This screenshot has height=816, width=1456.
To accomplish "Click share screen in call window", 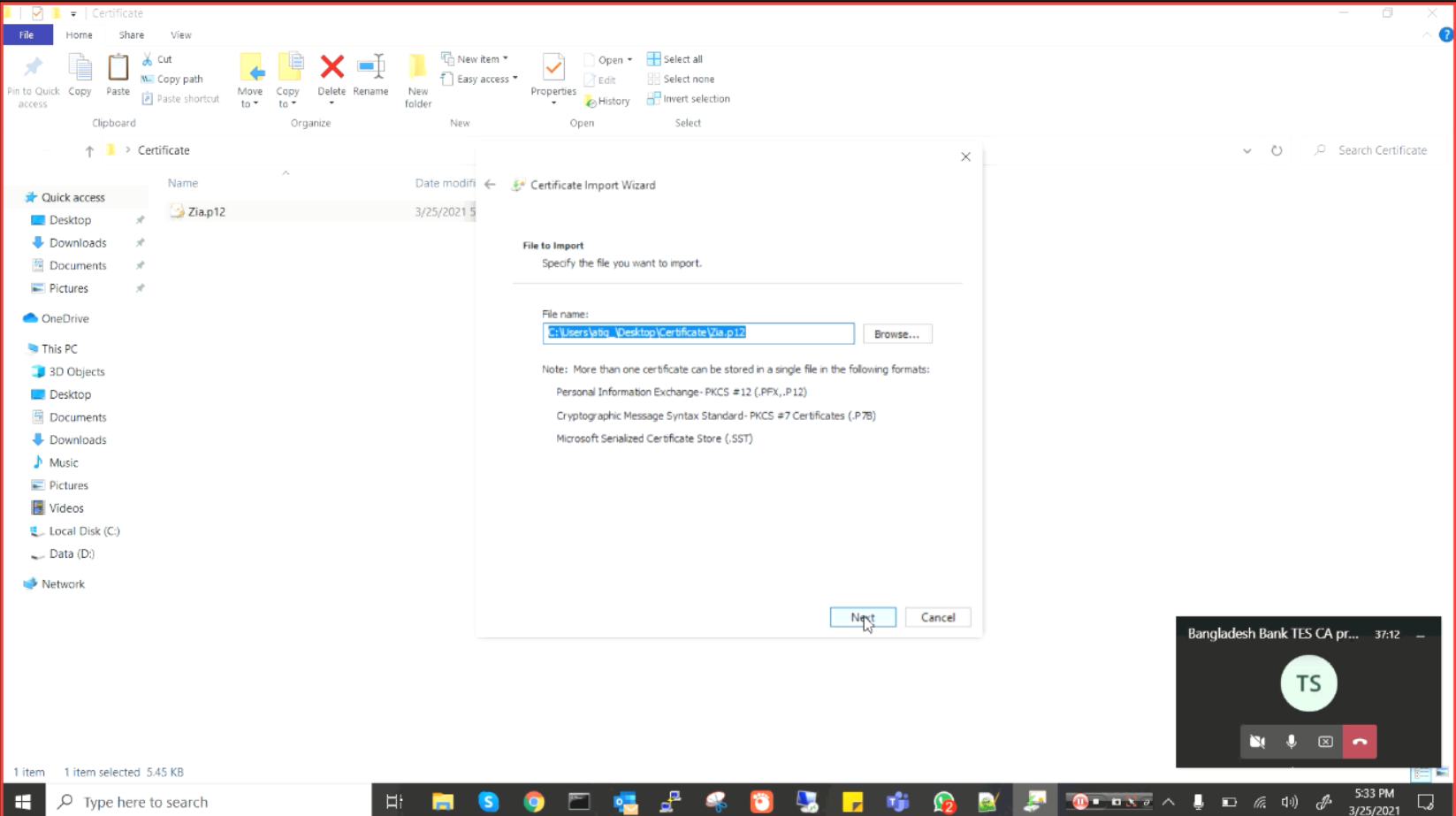I will (x=1325, y=742).
